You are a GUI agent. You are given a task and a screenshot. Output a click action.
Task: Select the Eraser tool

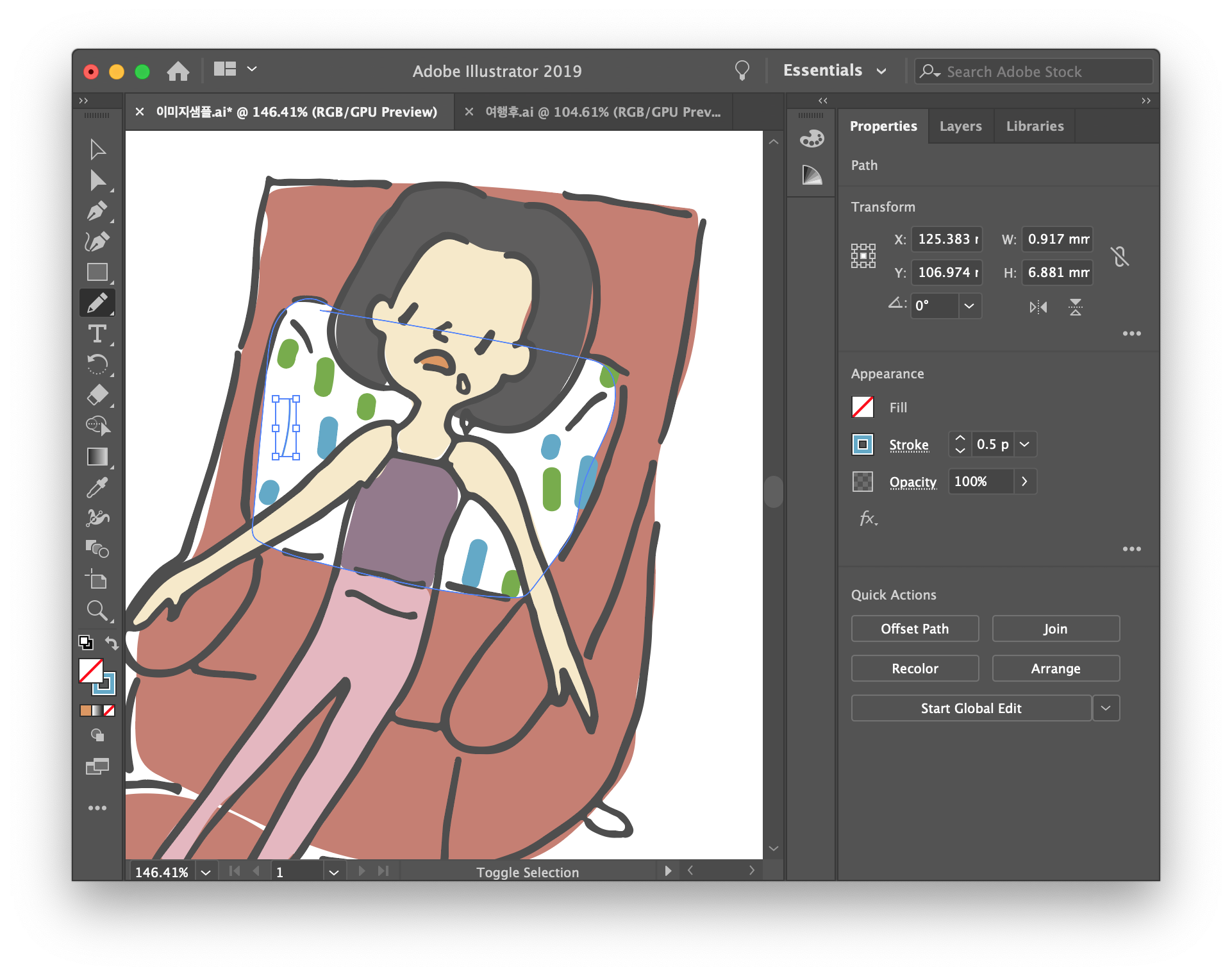tap(97, 394)
